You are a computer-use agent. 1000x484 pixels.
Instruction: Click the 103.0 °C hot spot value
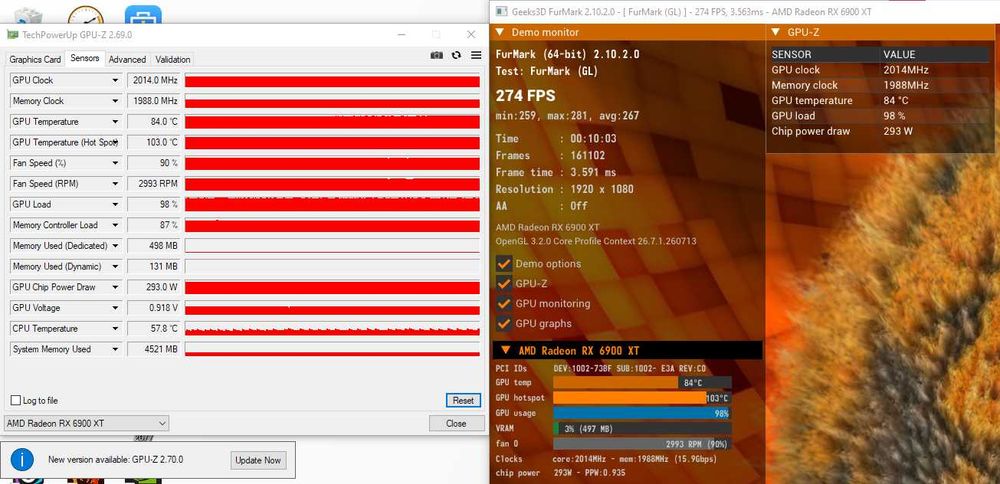pos(154,142)
